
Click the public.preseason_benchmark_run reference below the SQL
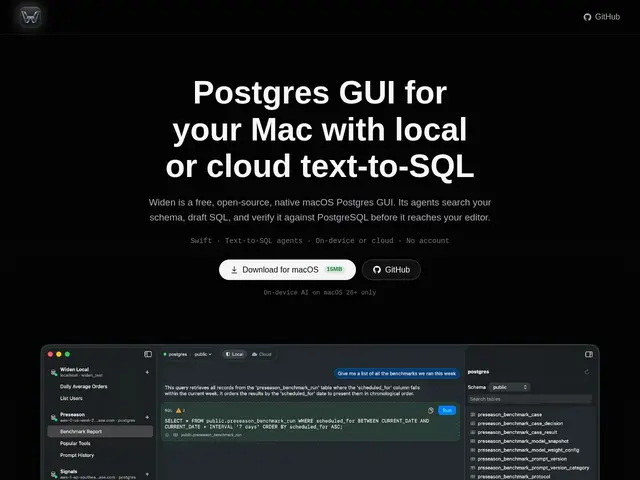tap(211, 435)
